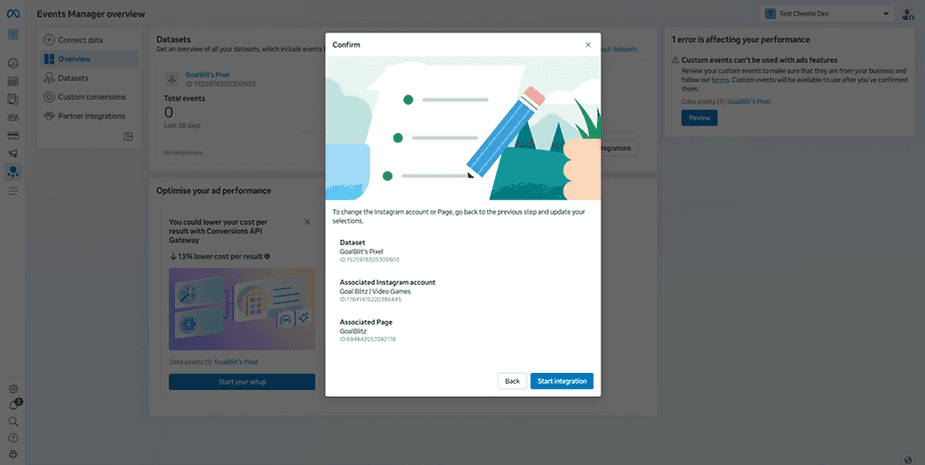Screen dimensions: 925x465
Task: Collapse the navigation panel icon
Action: click(128, 136)
